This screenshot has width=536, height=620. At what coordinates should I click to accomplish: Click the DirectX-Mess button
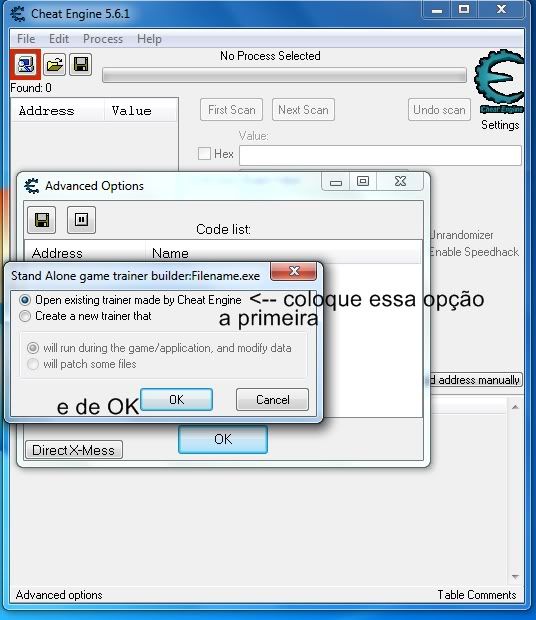(x=74, y=450)
